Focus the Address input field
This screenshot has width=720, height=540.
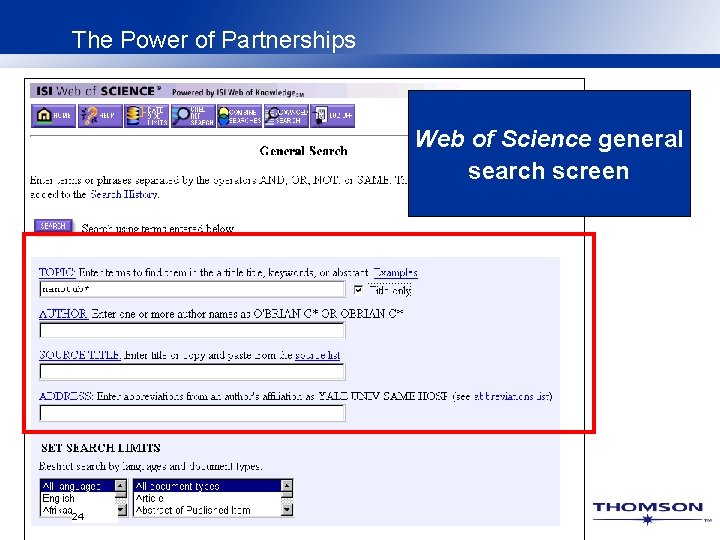point(192,413)
